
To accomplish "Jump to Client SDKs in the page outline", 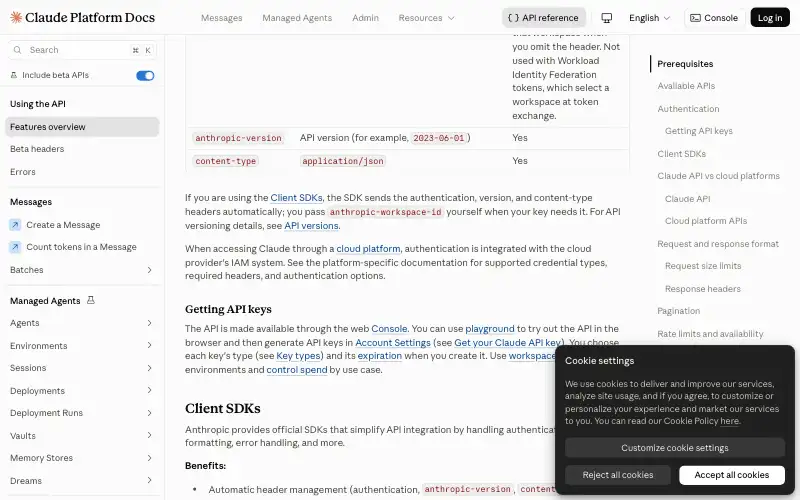I will click(x=681, y=154).
